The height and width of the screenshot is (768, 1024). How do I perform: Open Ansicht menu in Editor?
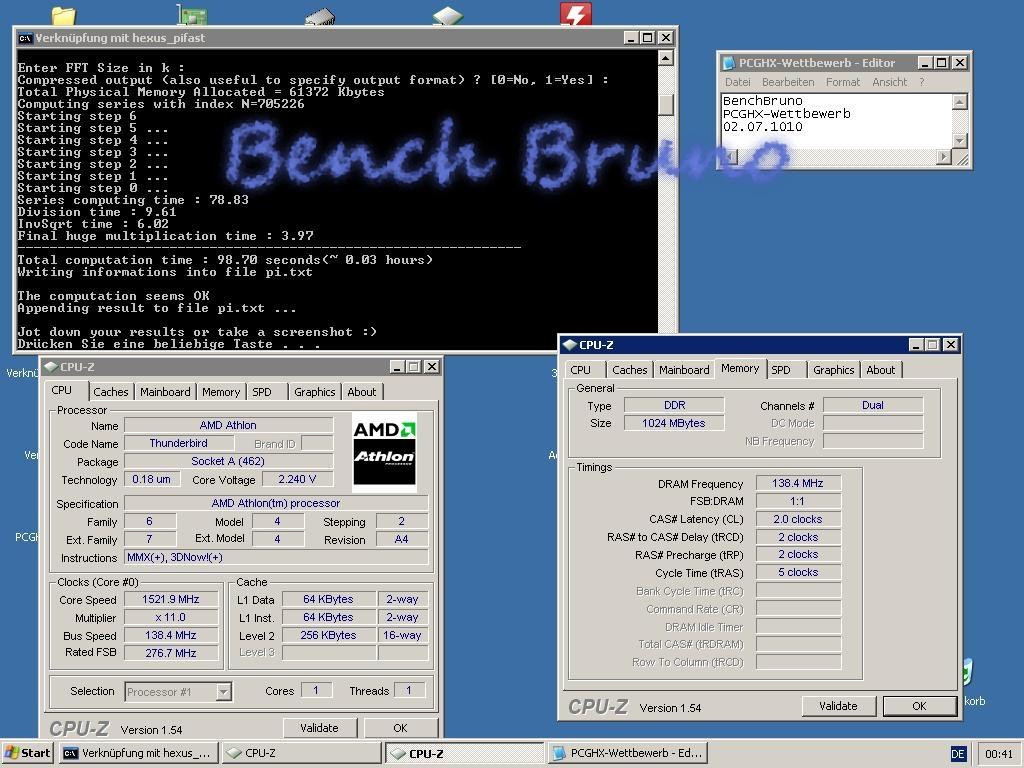889,82
